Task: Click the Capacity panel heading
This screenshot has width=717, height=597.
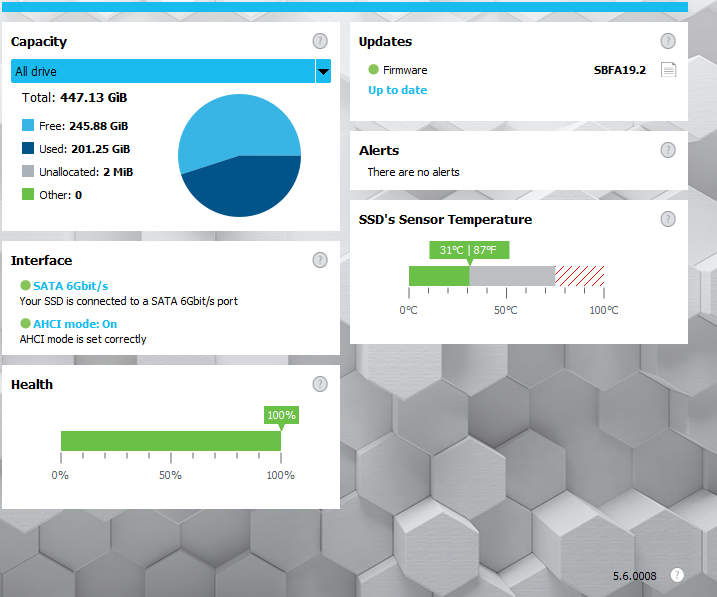Action: point(39,42)
